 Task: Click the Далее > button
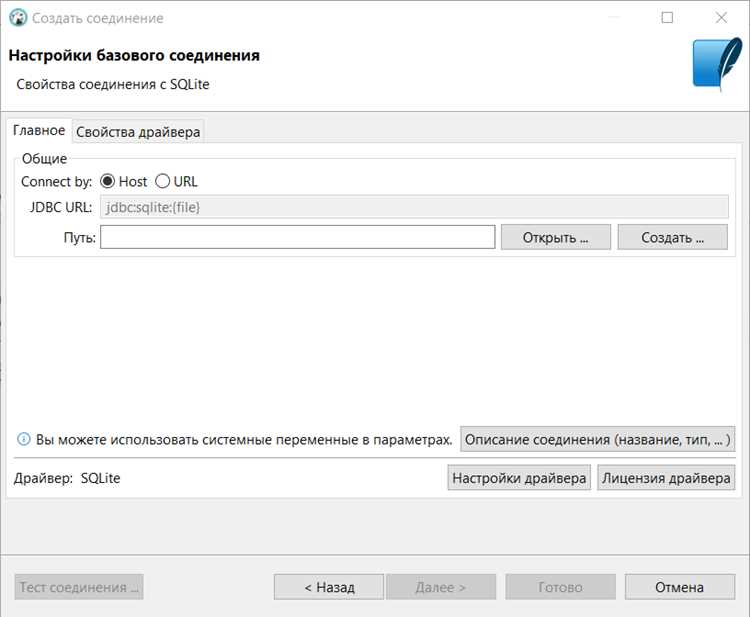pos(441,587)
